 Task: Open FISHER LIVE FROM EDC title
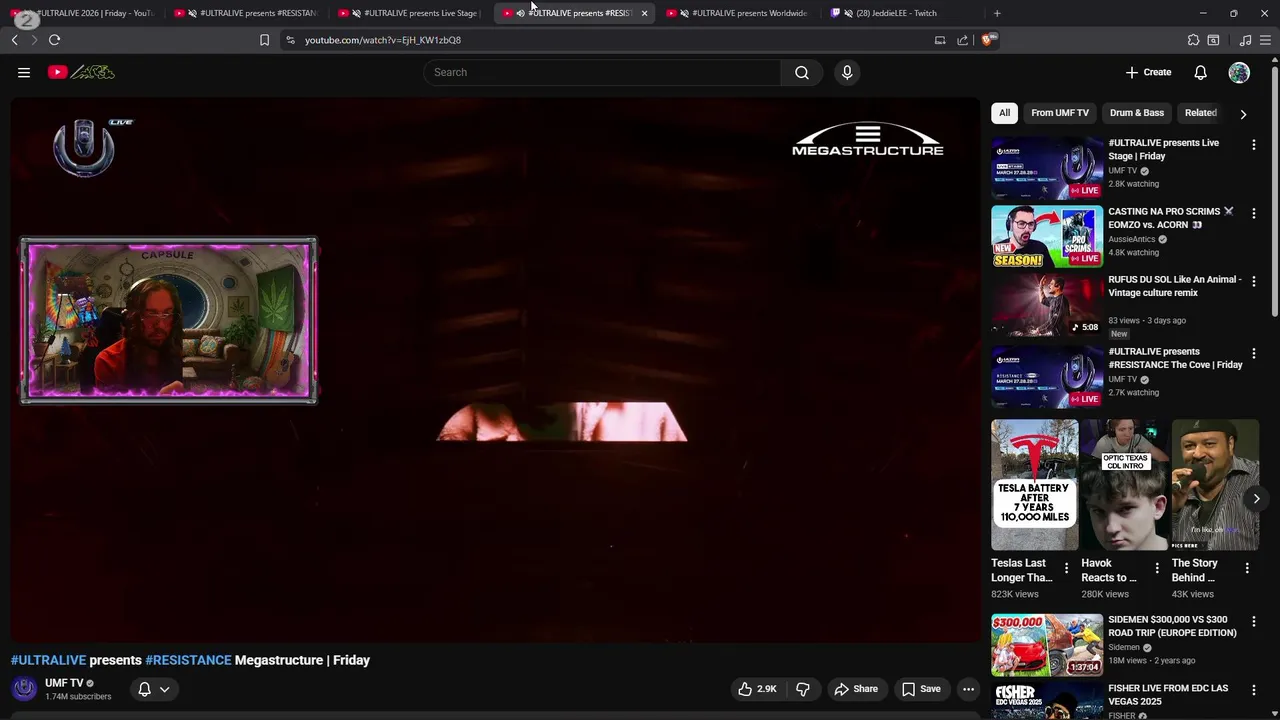(x=1168, y=695)
